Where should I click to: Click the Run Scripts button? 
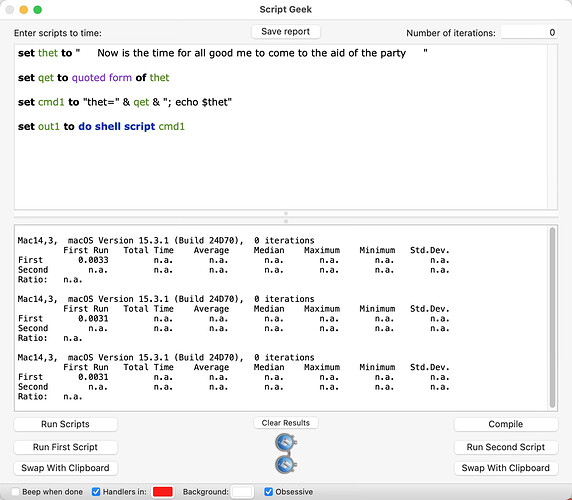pos(66,424)
